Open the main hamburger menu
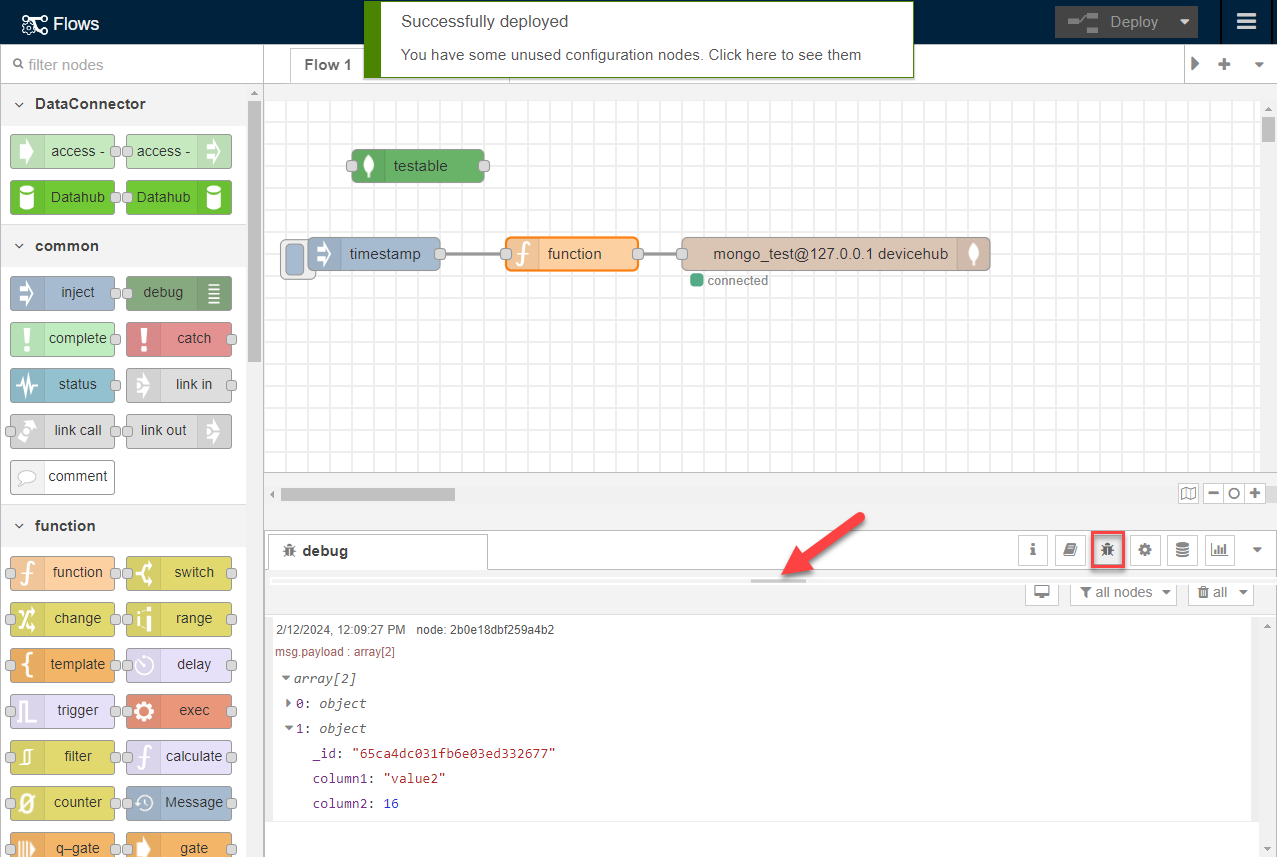Screen dimensions: 1277x857 [x=1246, y=21]
